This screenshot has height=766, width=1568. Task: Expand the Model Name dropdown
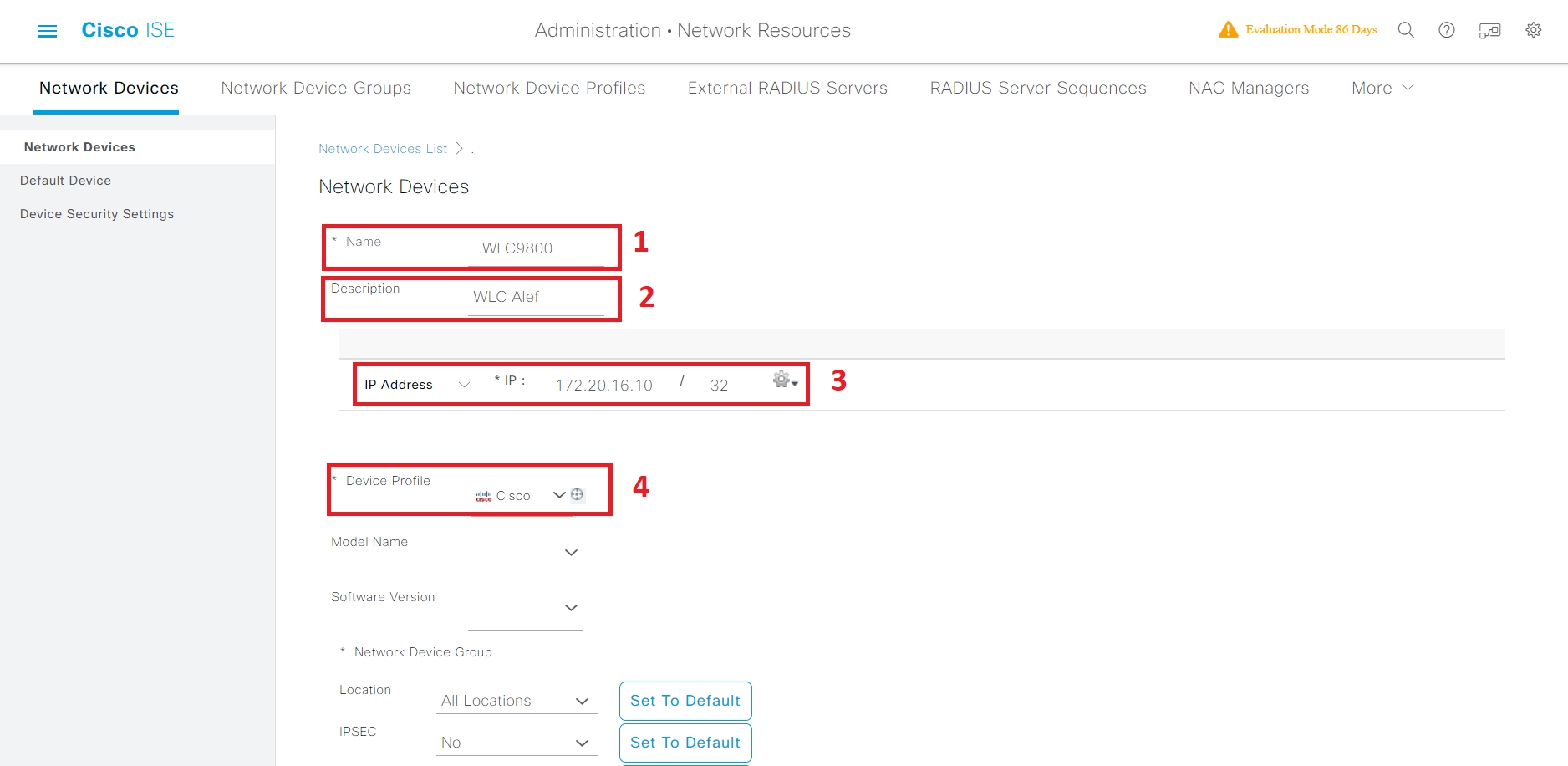click(x=571, y=553)
